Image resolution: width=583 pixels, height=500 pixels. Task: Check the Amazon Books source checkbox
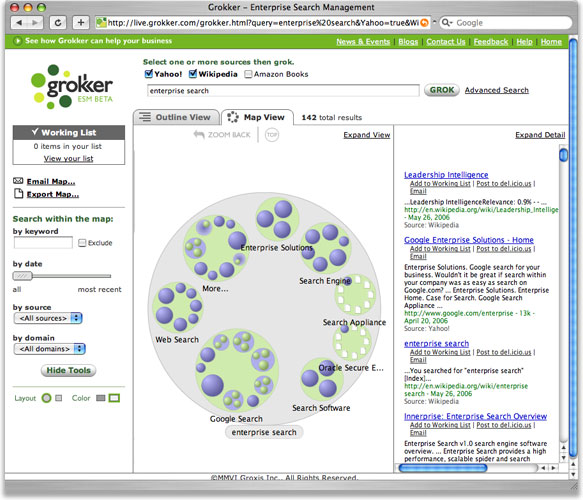coord(248,74)
